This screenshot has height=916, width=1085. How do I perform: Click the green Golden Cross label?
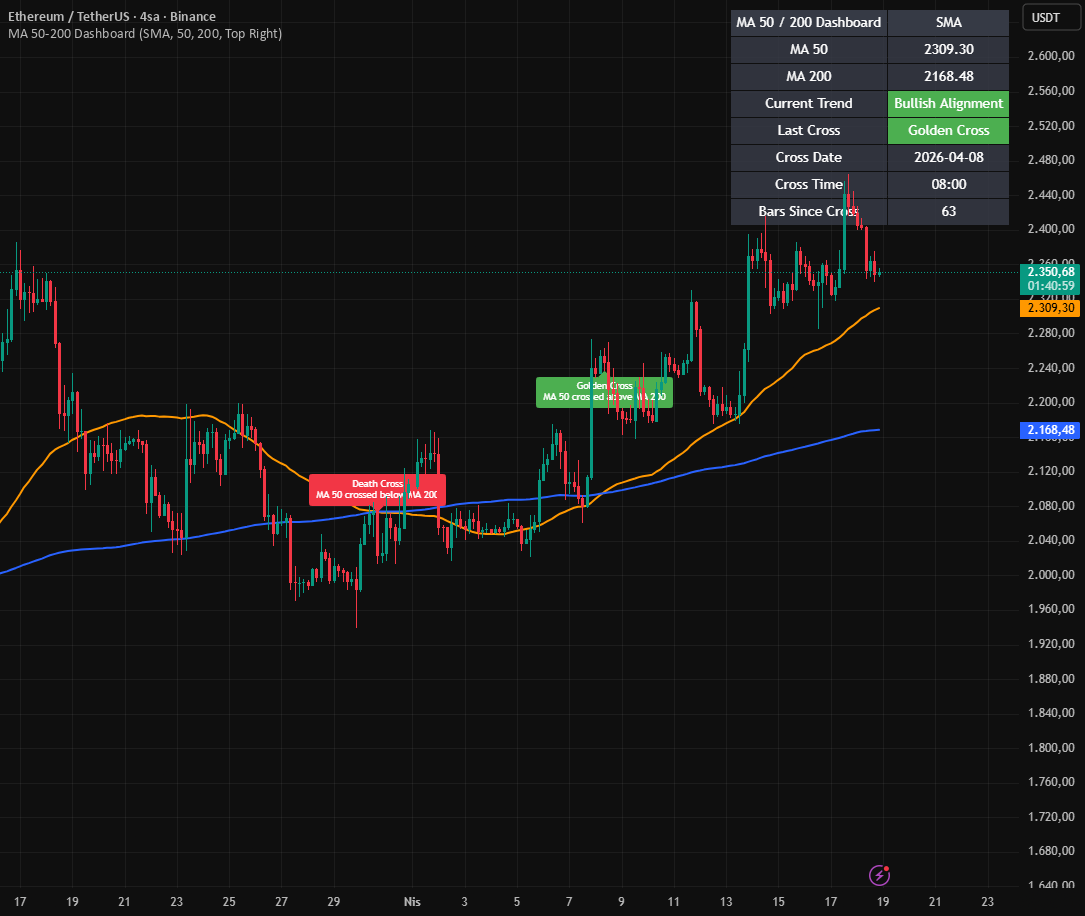click(604, 392)
